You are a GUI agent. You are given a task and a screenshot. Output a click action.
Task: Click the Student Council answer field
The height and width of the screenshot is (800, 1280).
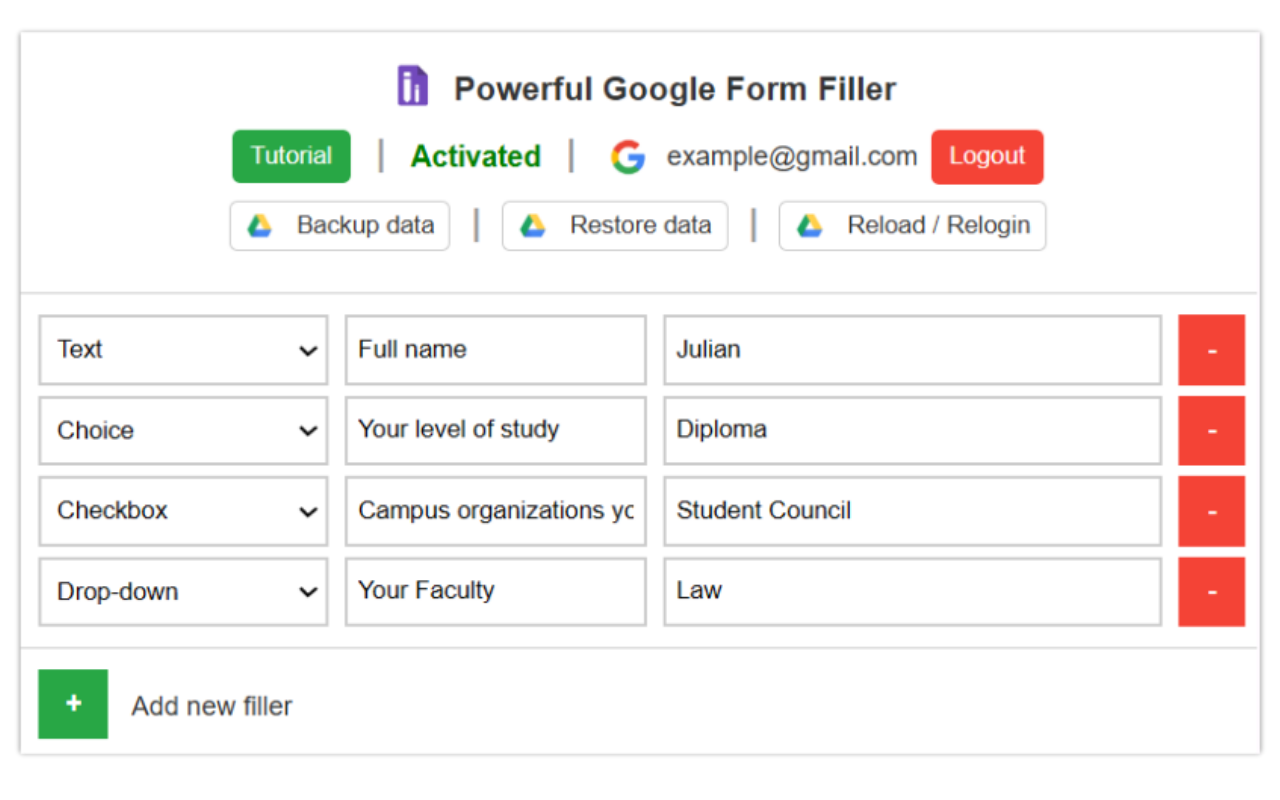point(913,511)
